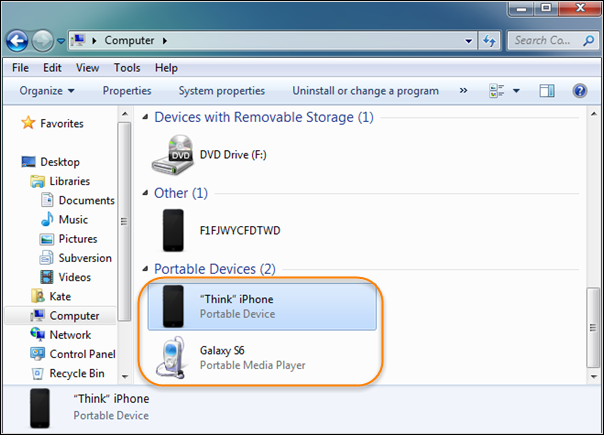Click the greyed Forward arrow button
This screenshot has height=435, width=604.
click(42, 41)
